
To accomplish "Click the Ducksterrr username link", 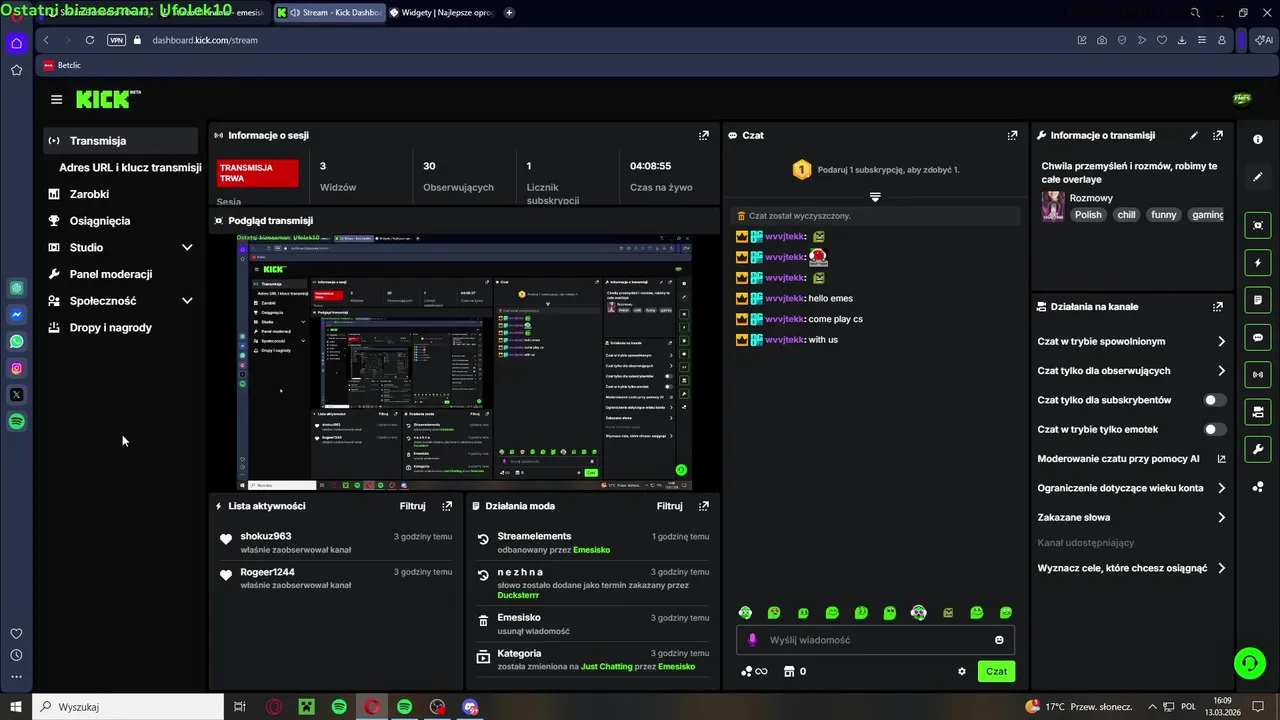I will pos(518,595).
